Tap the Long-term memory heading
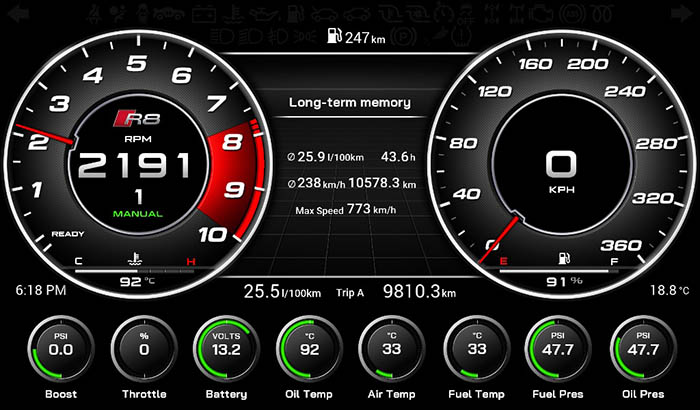 [x=350, y=103]
